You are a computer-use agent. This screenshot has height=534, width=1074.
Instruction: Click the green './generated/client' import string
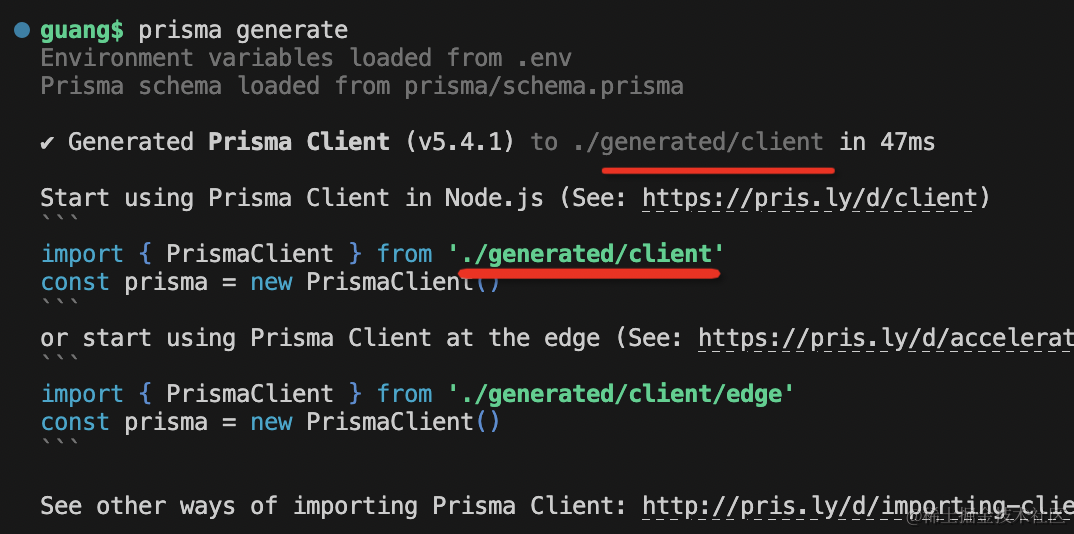pos(586,254)
